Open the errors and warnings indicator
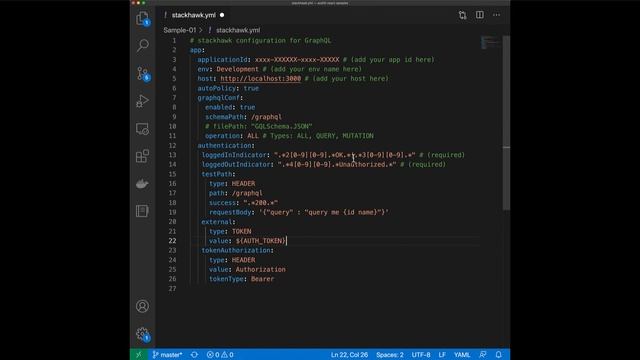This screenshot has width=640, height=360. [220, 355]
